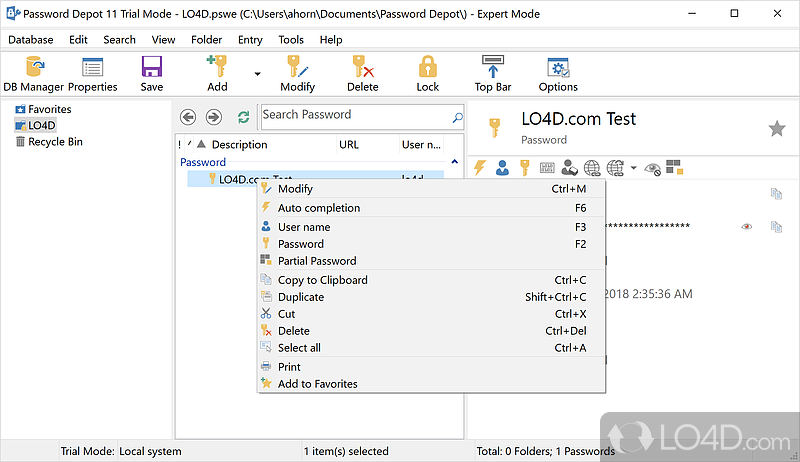Sort by URL column
Viewport: 800px width, 462px height.
pos(349,145)
